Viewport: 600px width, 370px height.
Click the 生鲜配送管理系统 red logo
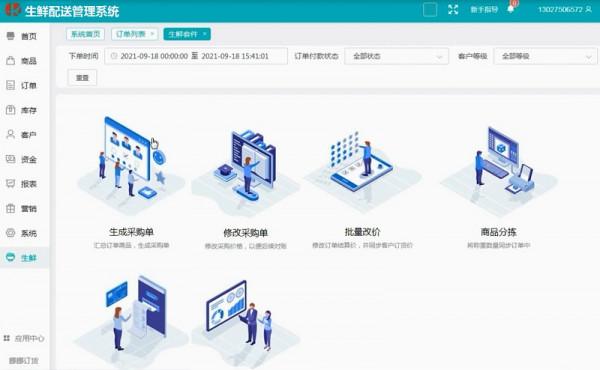13,9
